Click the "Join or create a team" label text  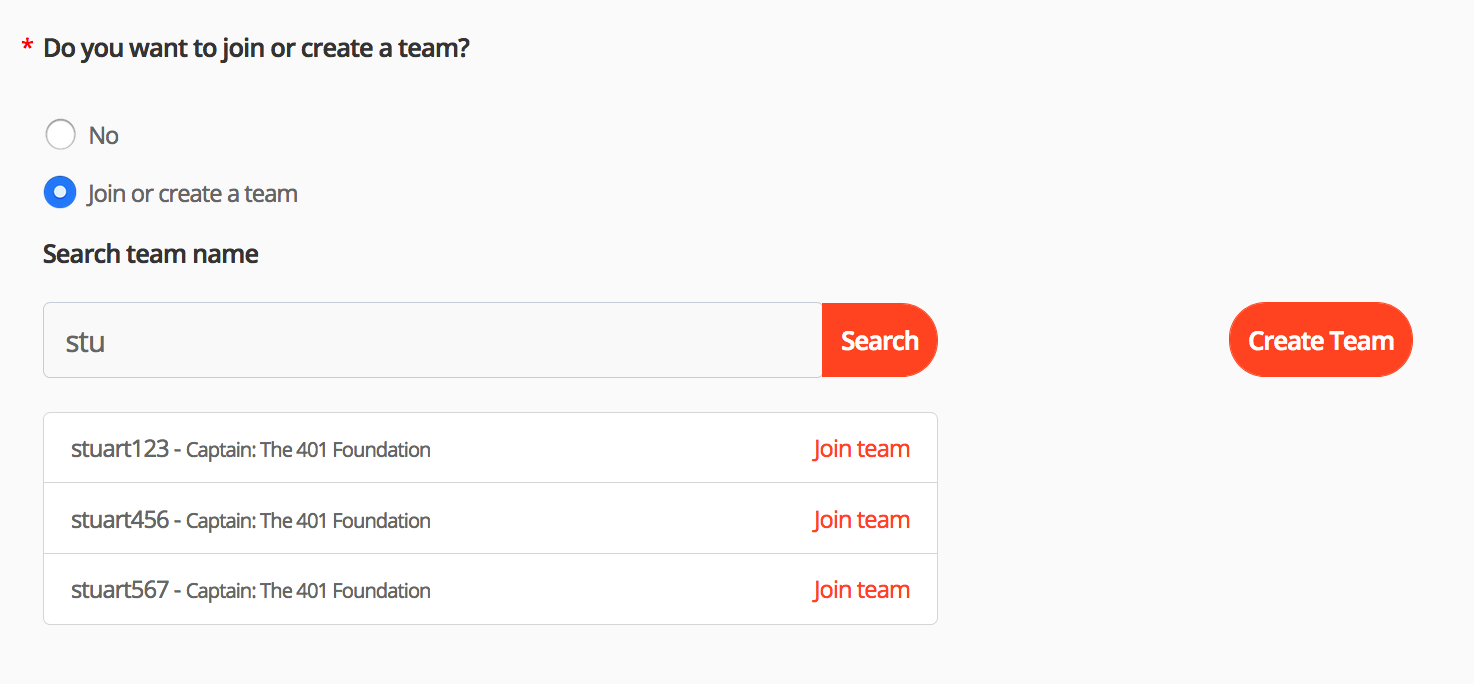point(193,194)
